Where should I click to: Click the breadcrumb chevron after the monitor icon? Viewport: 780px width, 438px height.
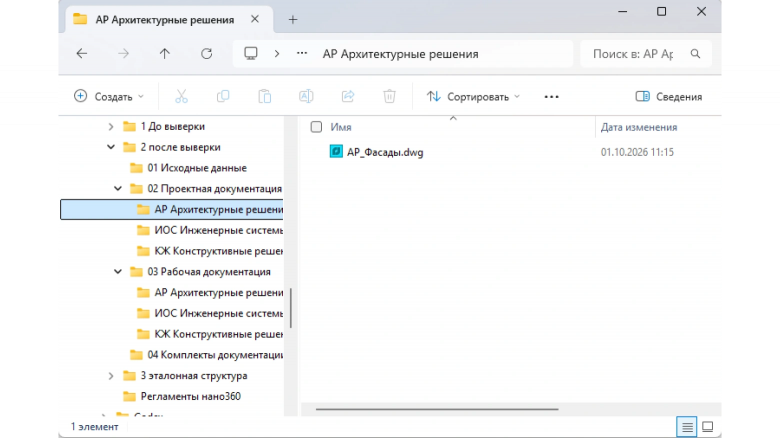(x=277, y=54)
